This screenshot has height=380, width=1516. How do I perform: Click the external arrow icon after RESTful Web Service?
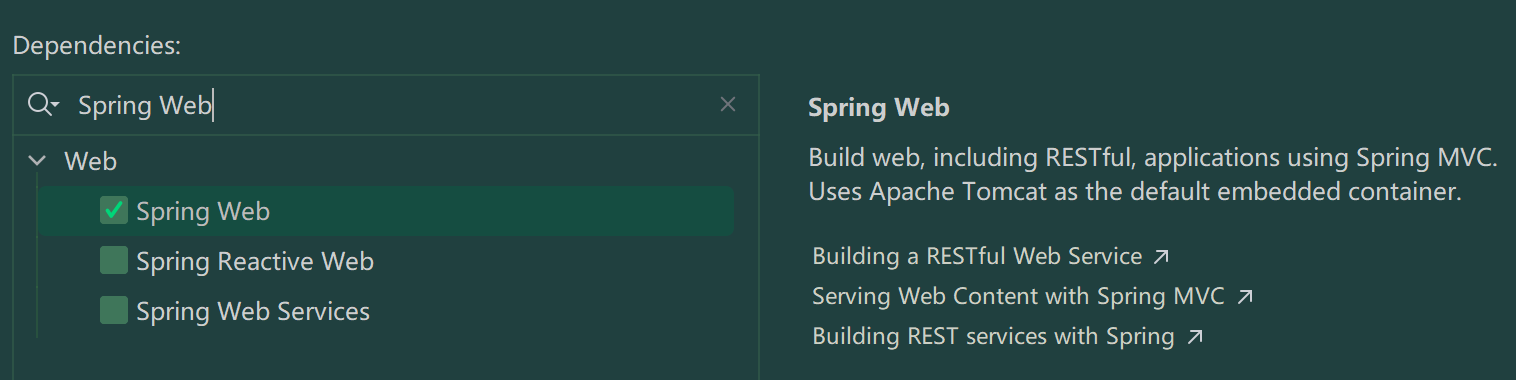click(1161, 257)
